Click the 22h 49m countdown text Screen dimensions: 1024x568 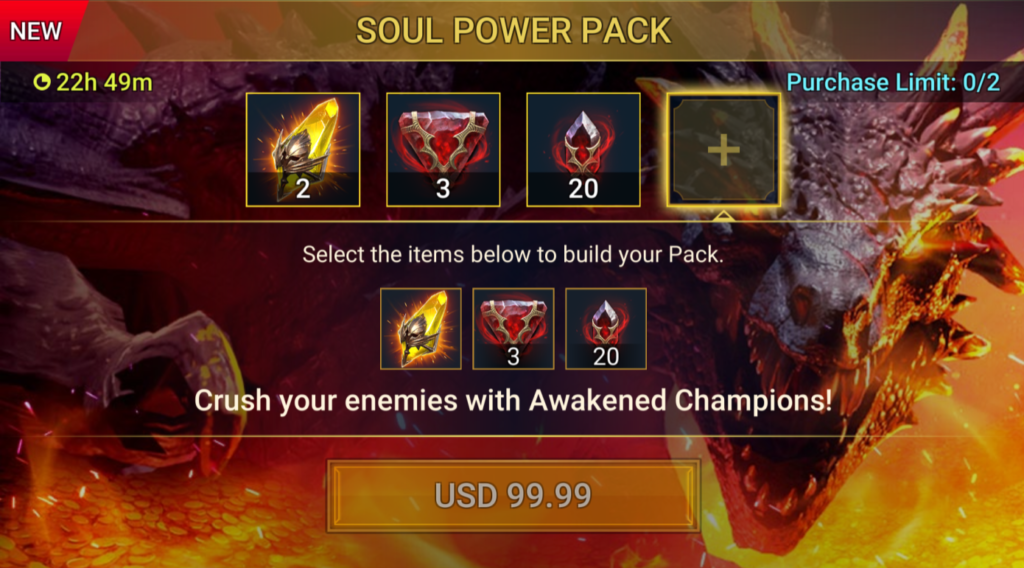pos(104,83)
